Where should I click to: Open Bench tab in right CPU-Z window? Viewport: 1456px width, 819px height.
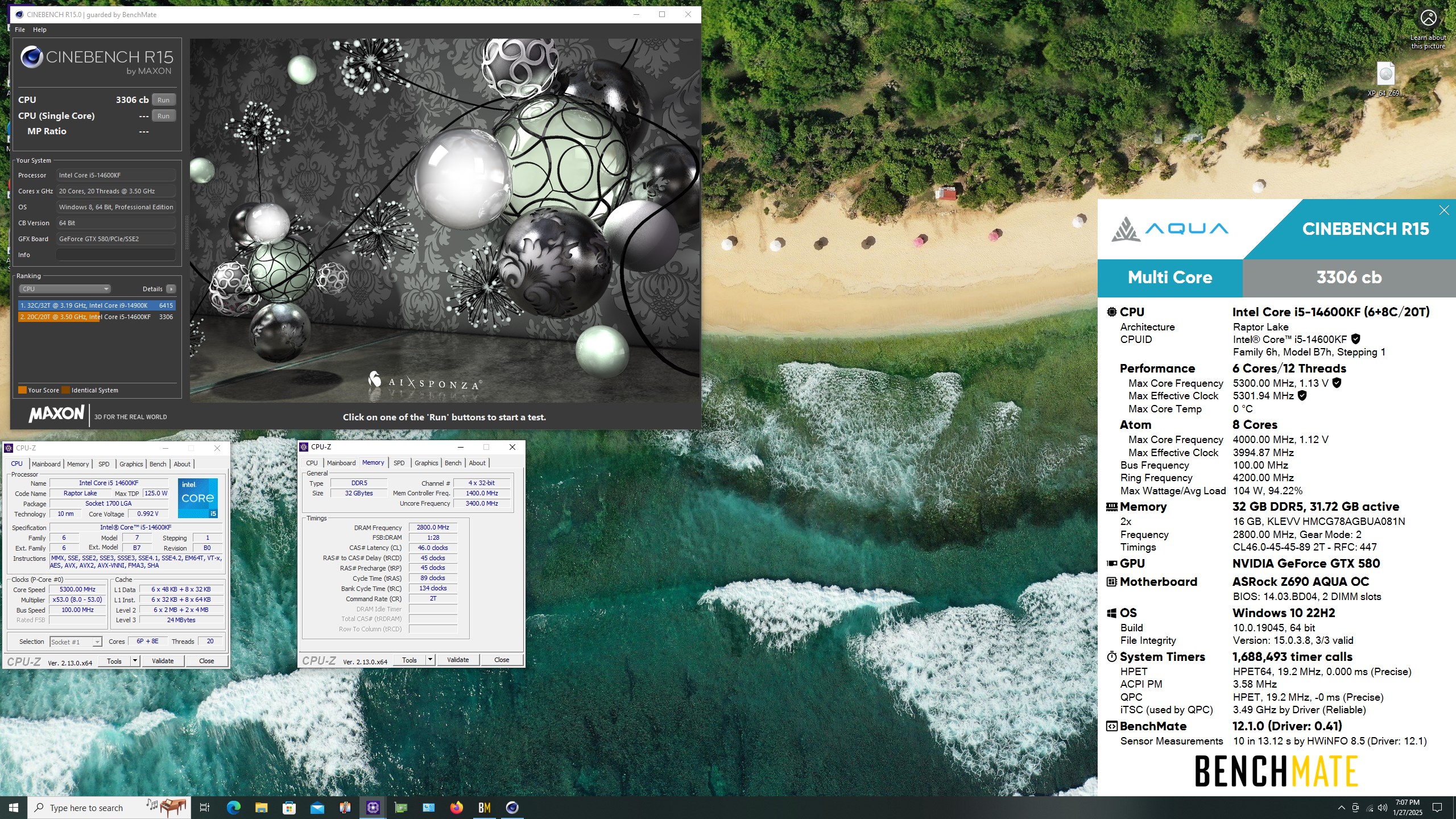[x=453, y=463]
